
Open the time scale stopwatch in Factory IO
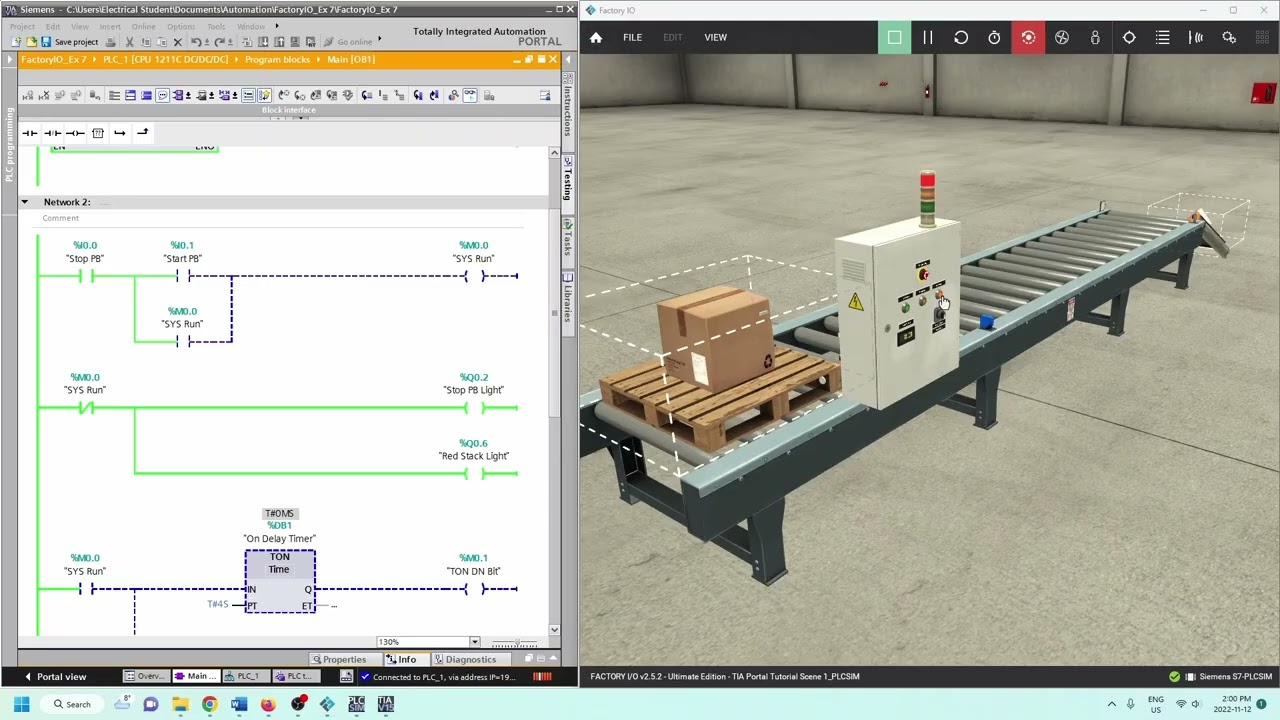994,38
